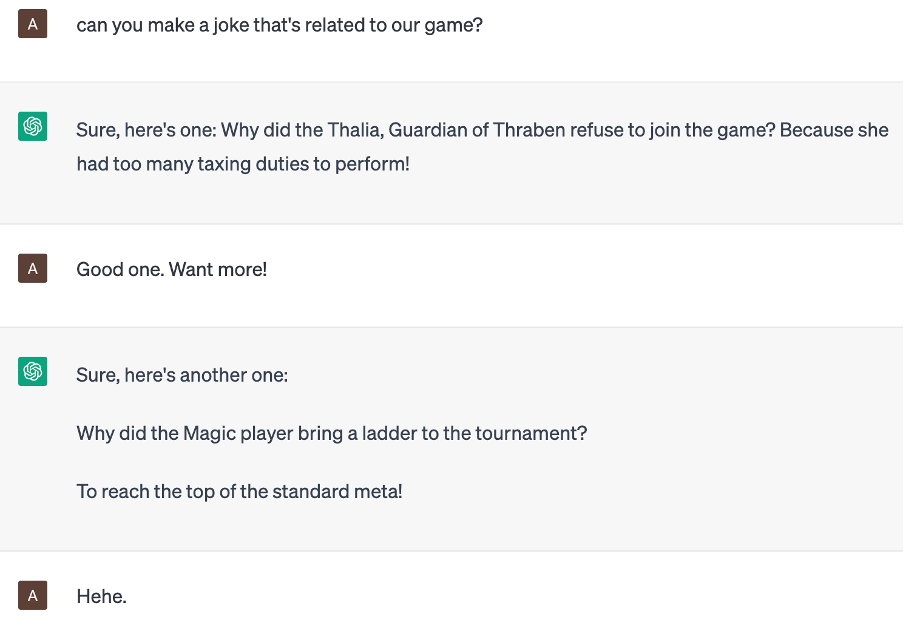Click the ChatGPT logo beside the Thalia joke

tap(33, 127)
